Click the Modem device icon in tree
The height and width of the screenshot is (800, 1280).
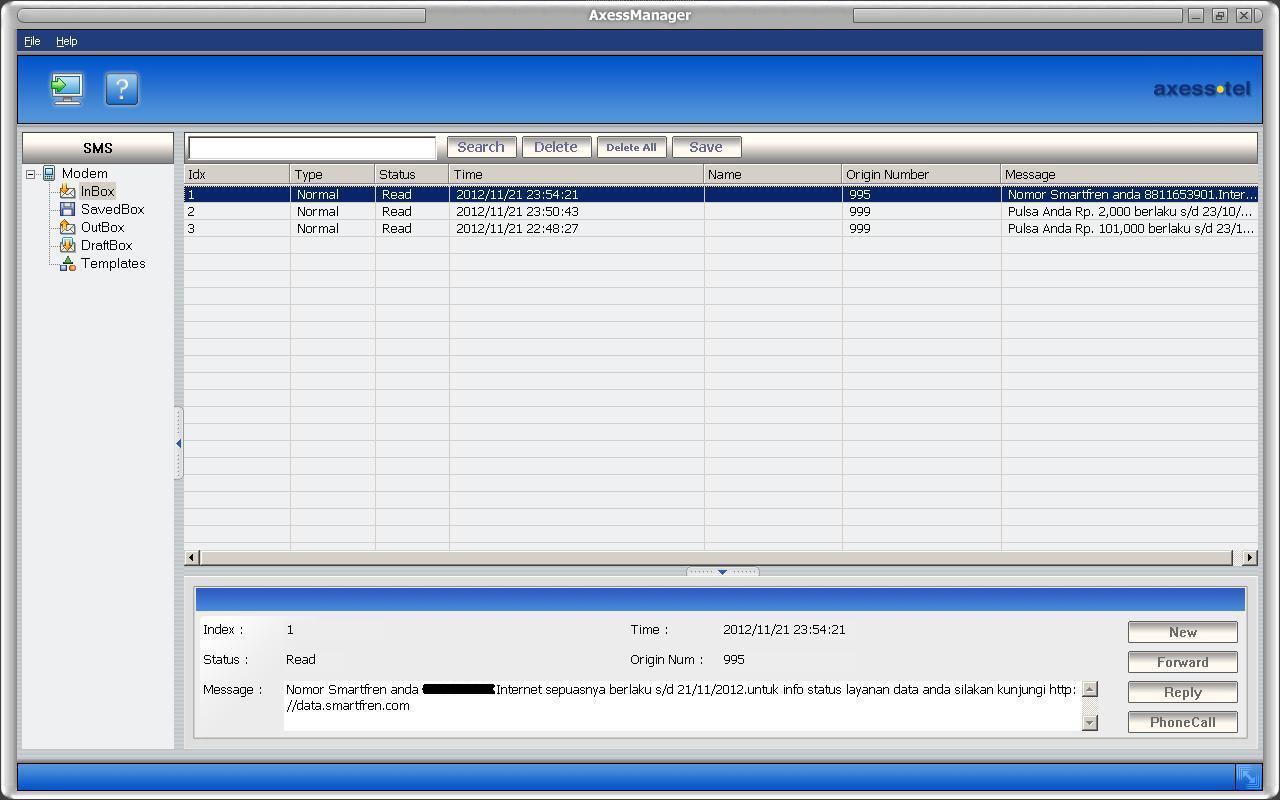tap(49, 173)
